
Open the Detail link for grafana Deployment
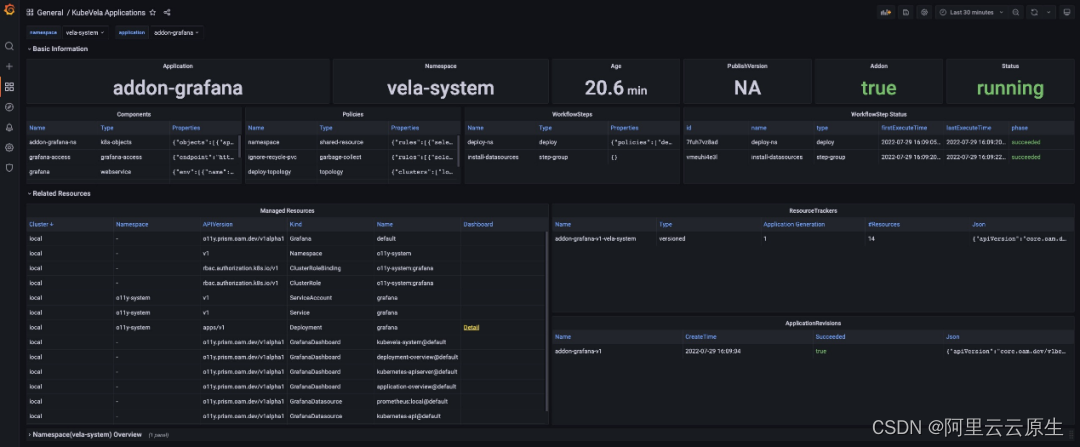tap(471, 327)
